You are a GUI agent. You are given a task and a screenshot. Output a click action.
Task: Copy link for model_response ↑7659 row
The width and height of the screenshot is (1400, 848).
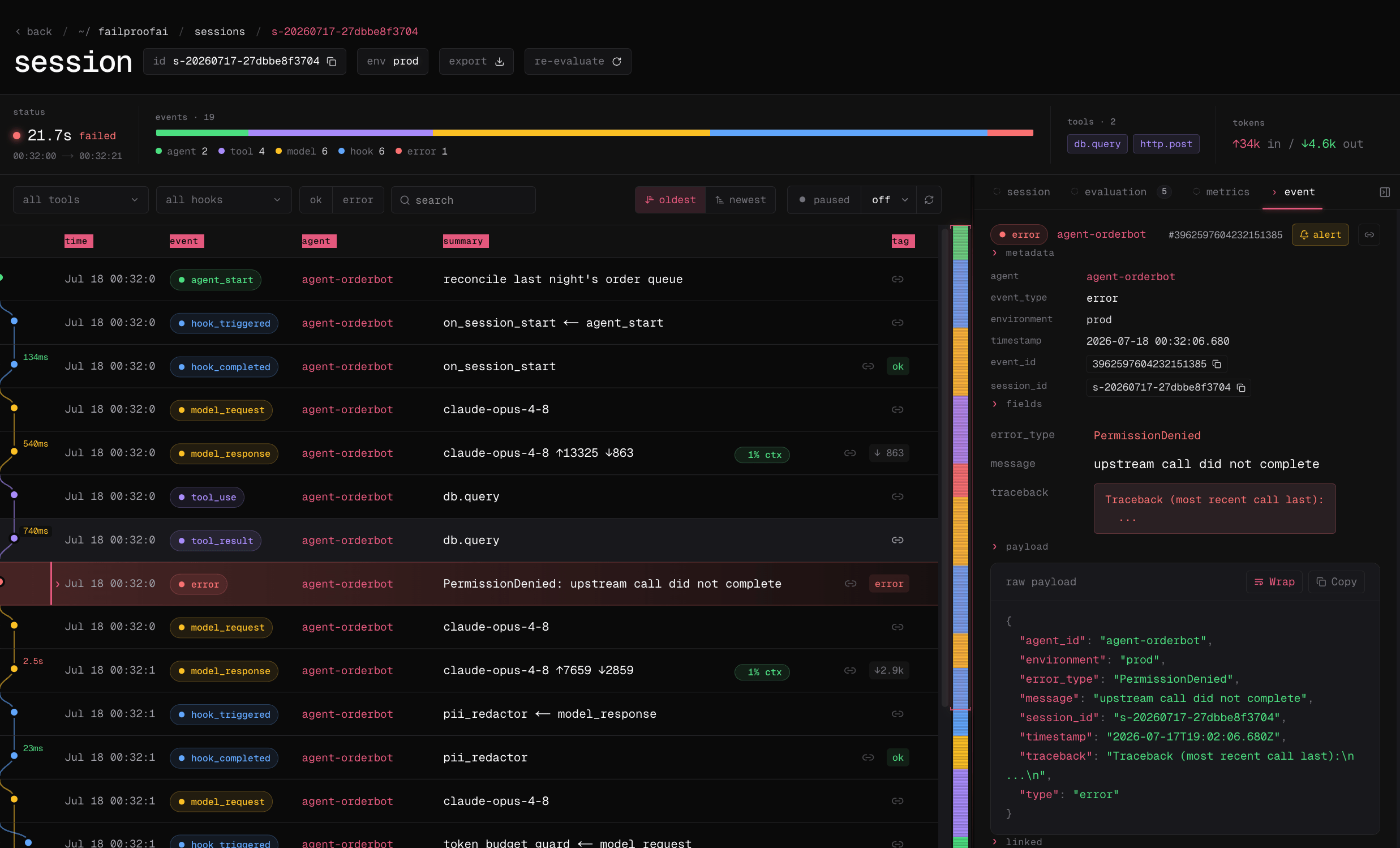pyautogui.click(x=850, y=671)
